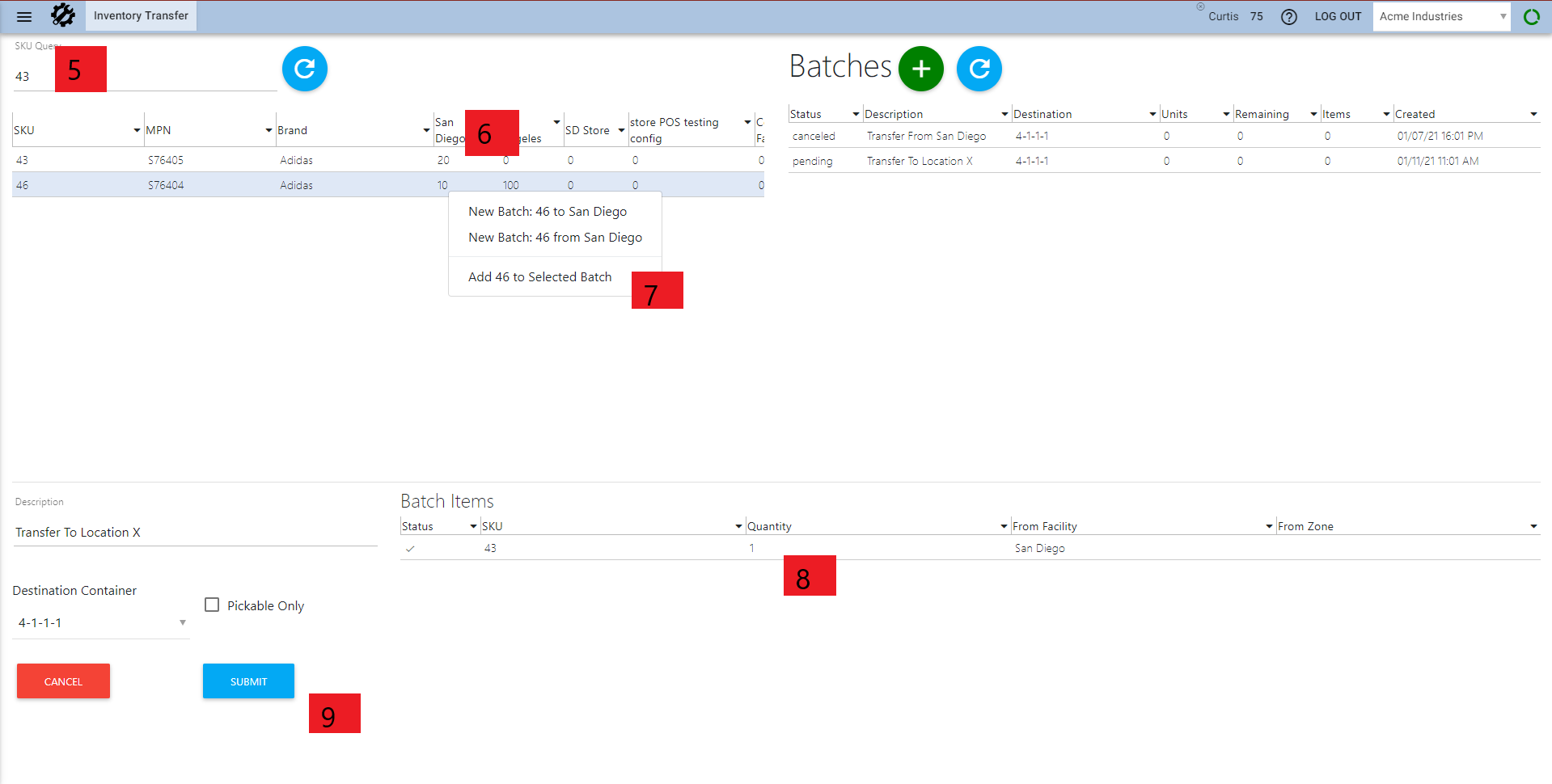1552x784 pixels.
Task: Choose New Batch: 46 to San Diego
Action: click(548, 212)
